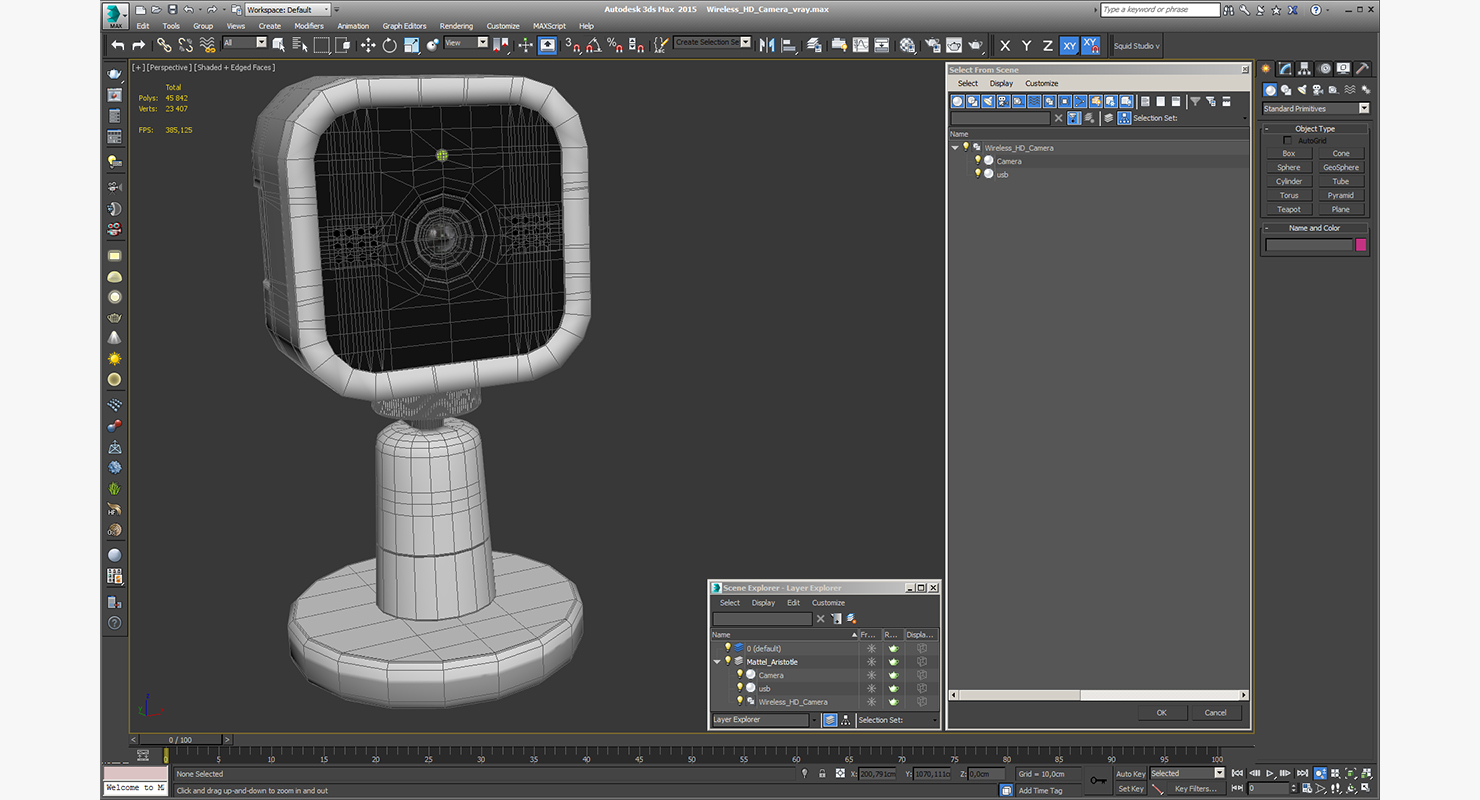Open the Modifiers menu
1480x800 pixels.
tap(309, 26)
